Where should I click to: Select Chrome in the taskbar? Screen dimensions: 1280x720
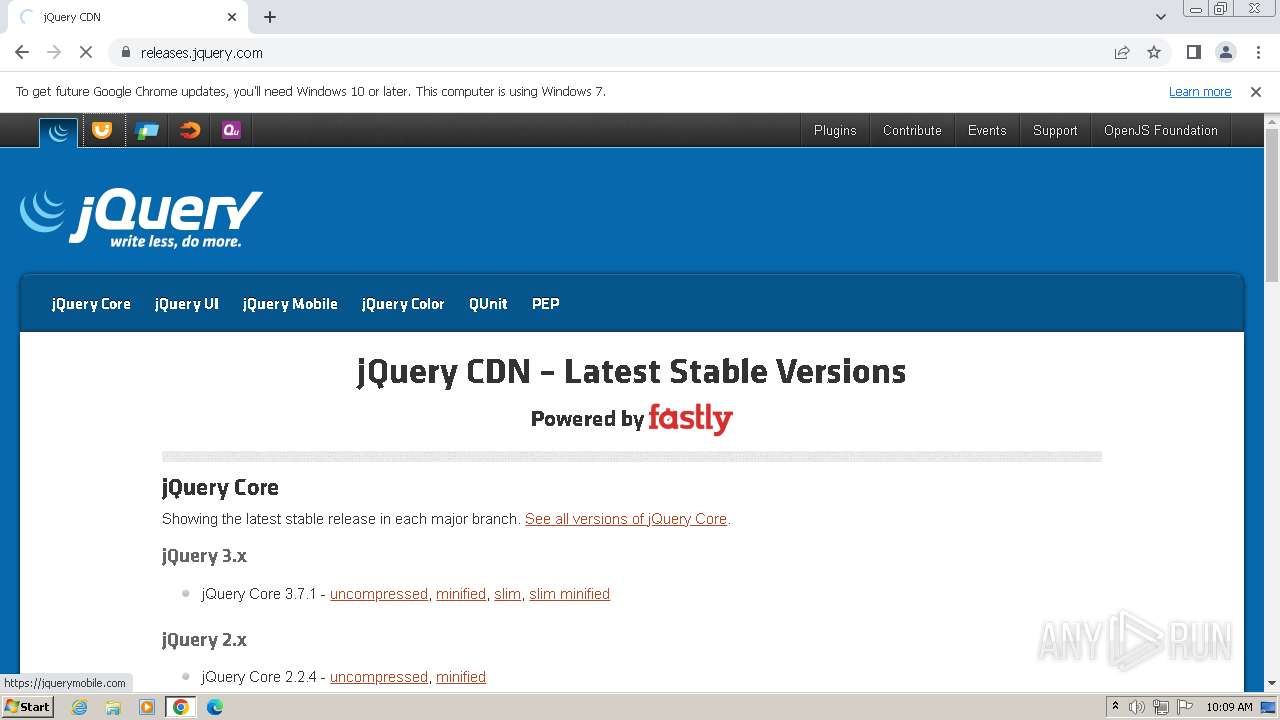[x=181, y=707]
